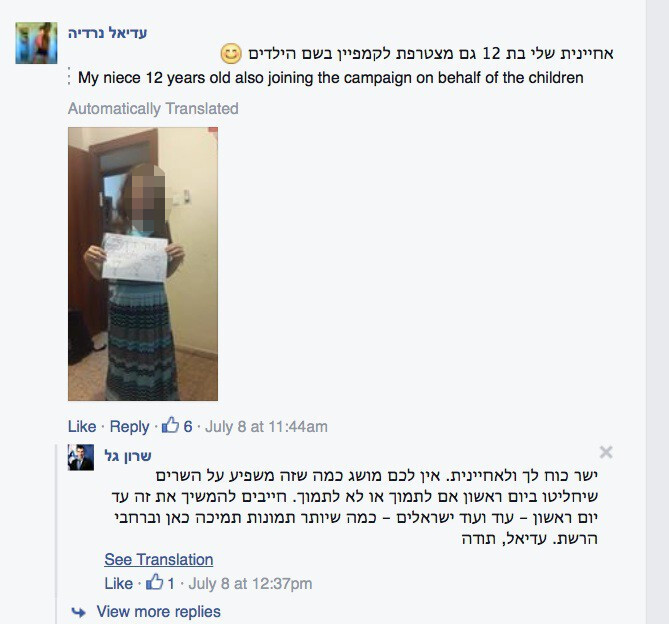
Task: View who liked via the number 6
Action: coord(188,426)
